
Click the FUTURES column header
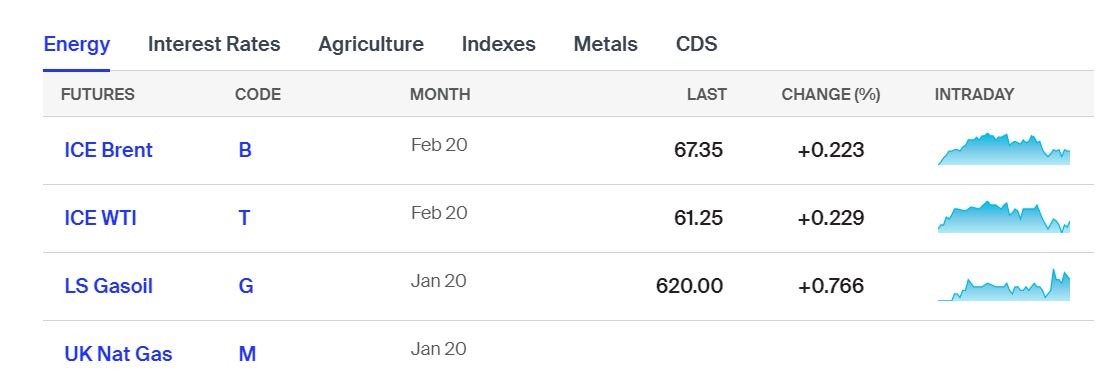tap(97, 95)
